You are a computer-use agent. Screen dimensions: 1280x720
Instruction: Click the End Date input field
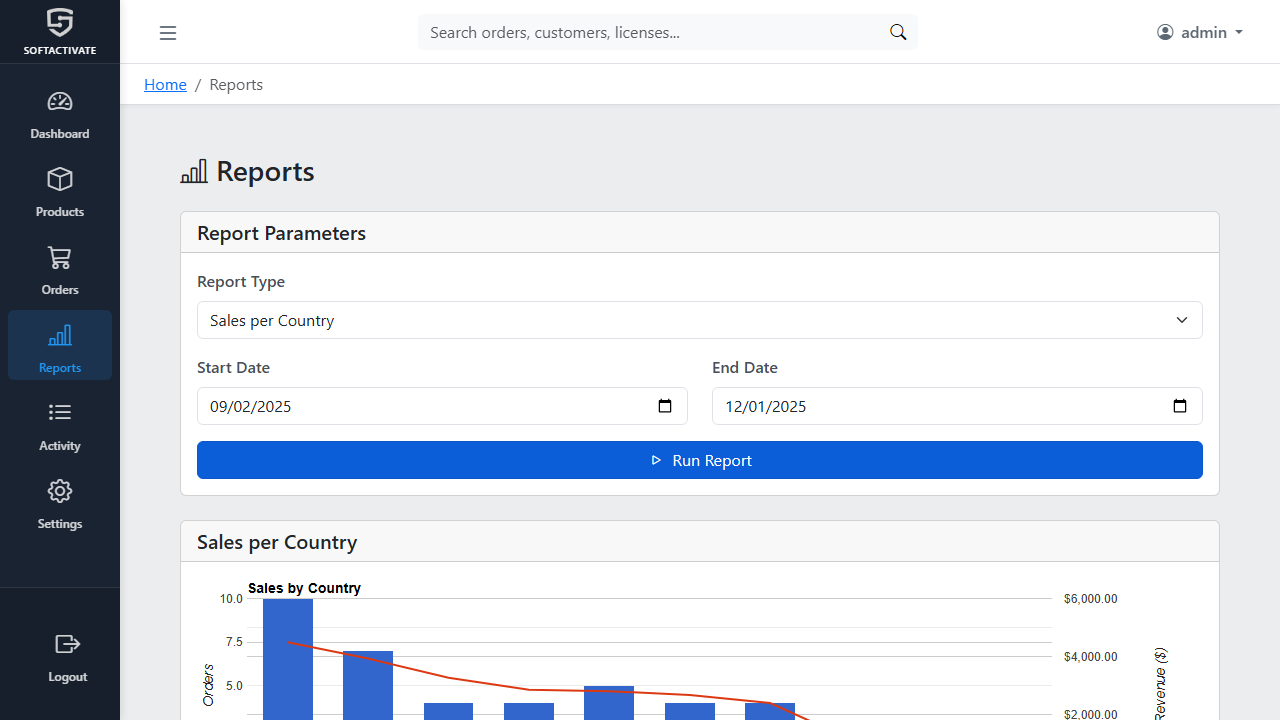coord(935,406)
